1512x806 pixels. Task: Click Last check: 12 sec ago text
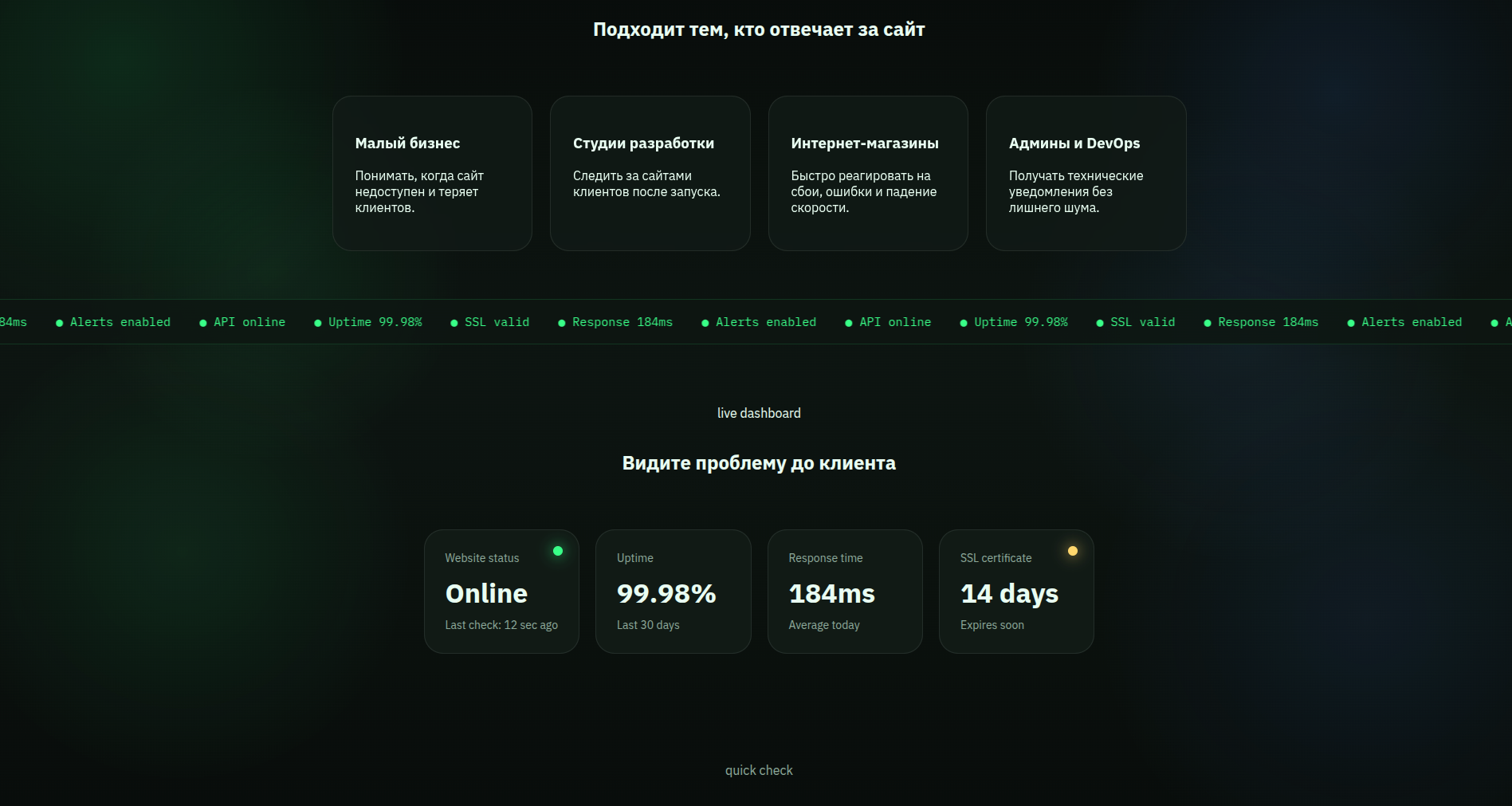[501, 625]
